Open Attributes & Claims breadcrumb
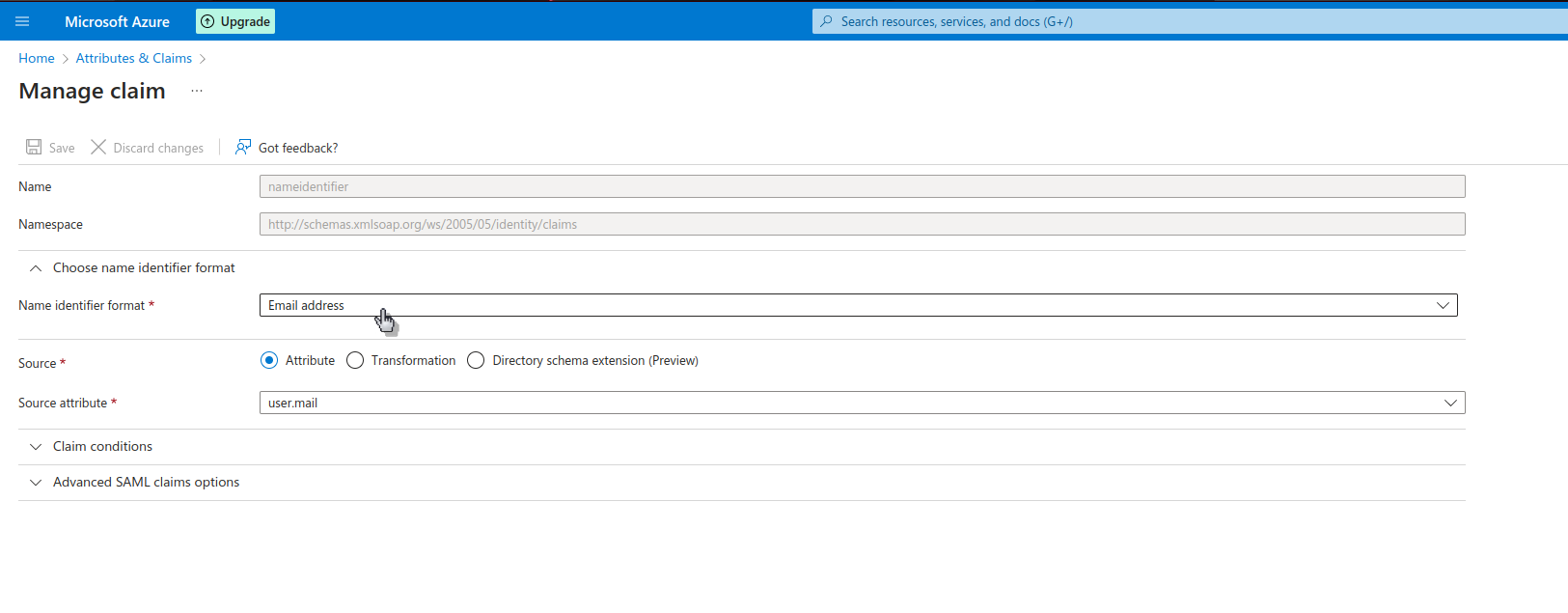The image size is (1568, 613). 134,58
